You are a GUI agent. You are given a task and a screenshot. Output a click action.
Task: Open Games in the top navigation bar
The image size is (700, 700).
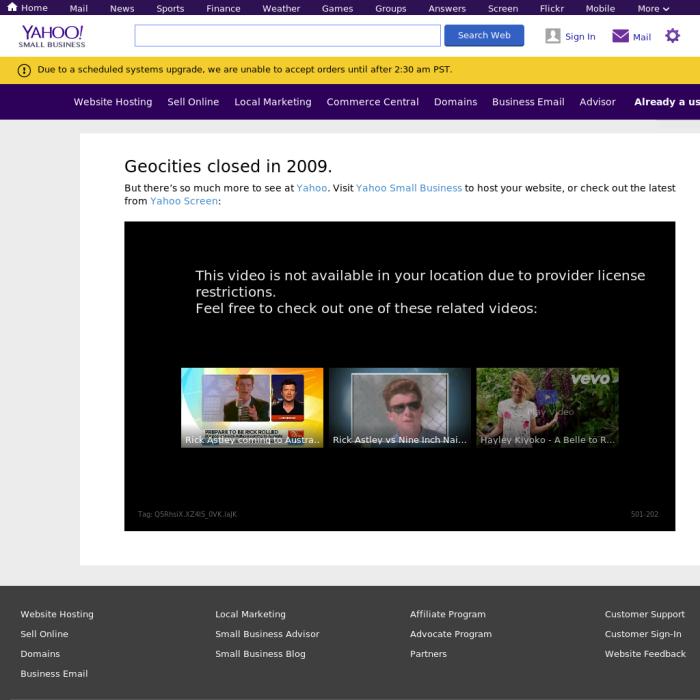(338, 8)
